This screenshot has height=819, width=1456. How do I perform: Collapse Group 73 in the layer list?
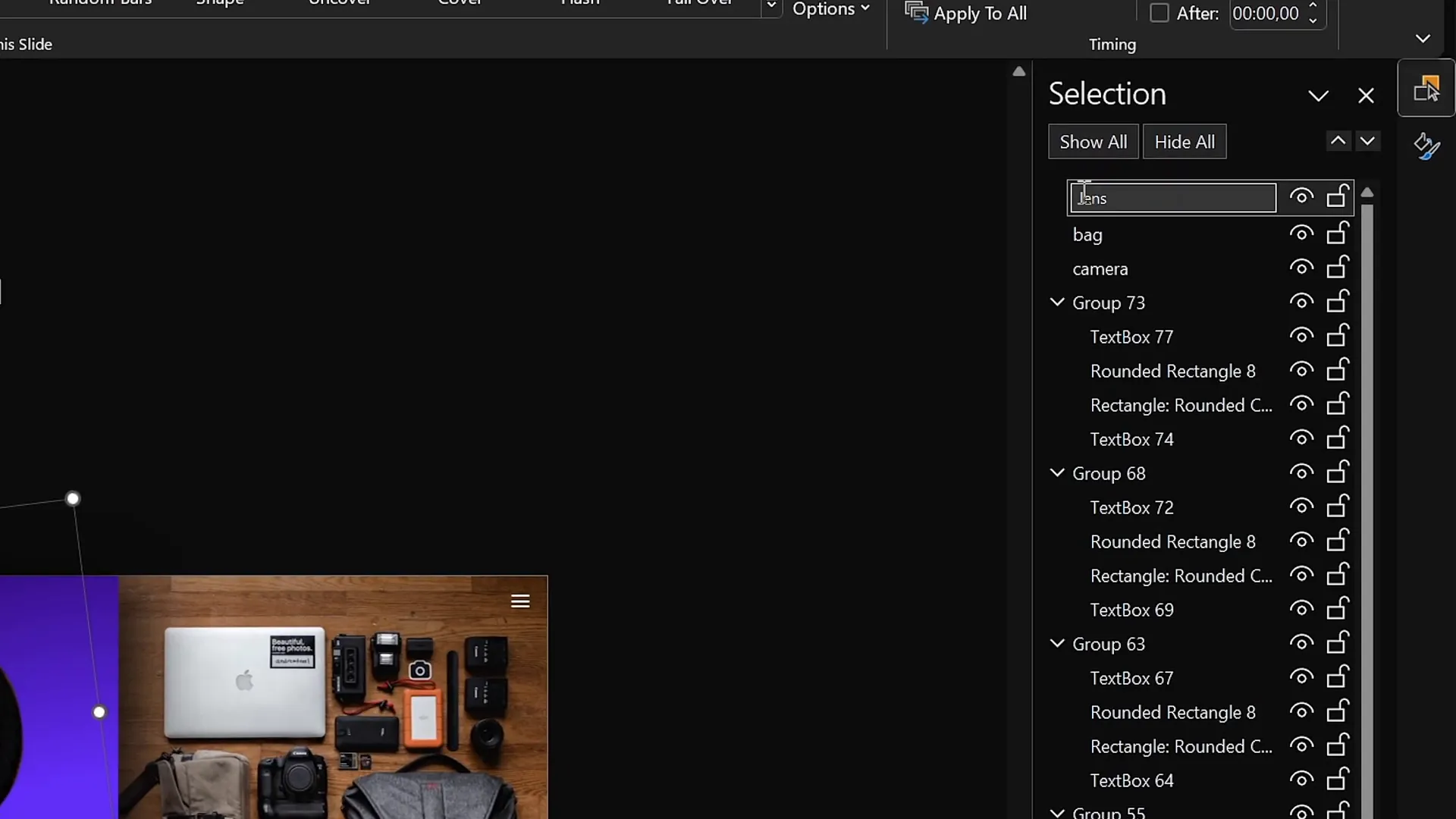click(x=1057, y=302)
